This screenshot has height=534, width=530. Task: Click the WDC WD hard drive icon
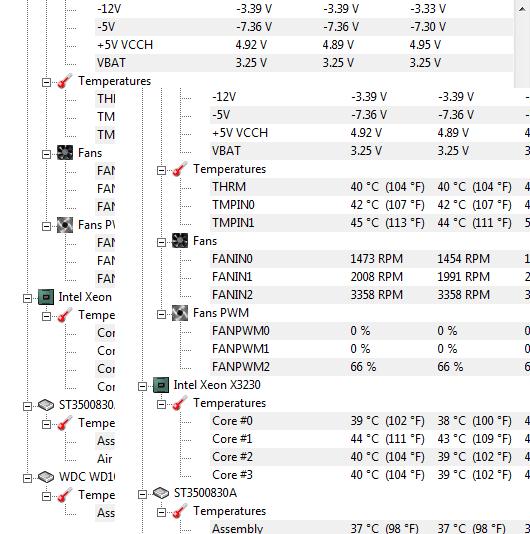click(46, 477)
